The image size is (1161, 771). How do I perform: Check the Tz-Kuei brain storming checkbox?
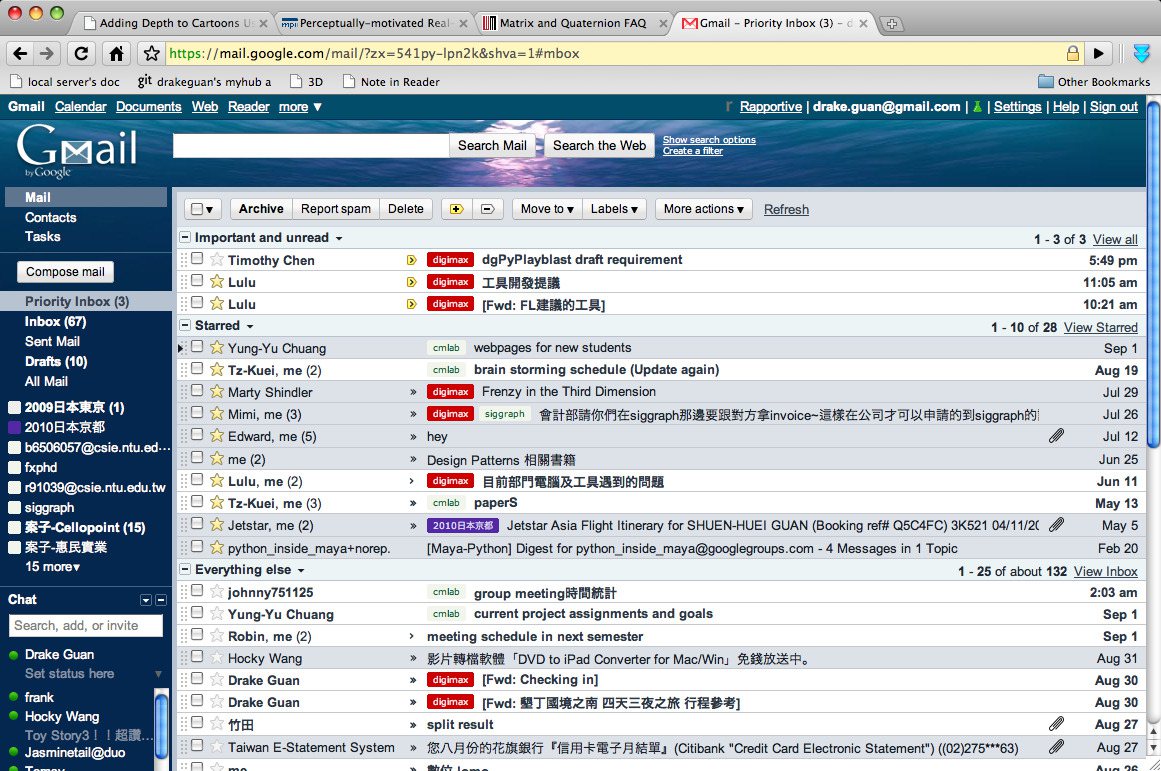[197, 368]
